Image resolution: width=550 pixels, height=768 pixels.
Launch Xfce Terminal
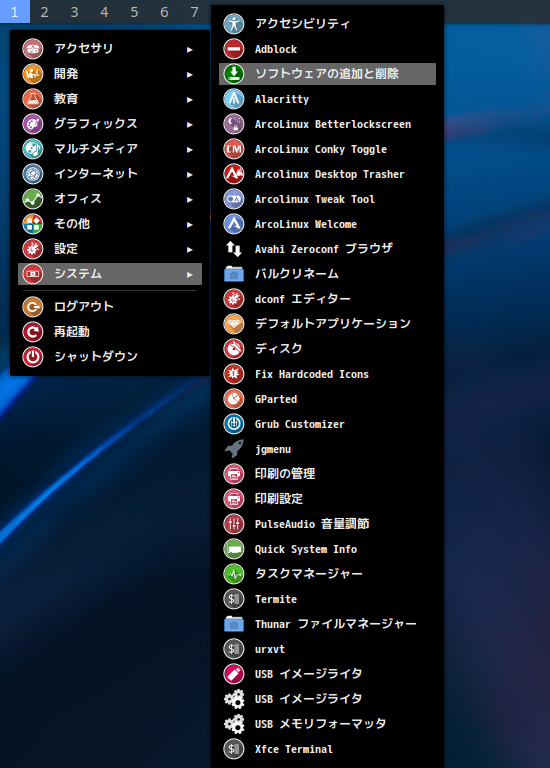coord(327,748)
